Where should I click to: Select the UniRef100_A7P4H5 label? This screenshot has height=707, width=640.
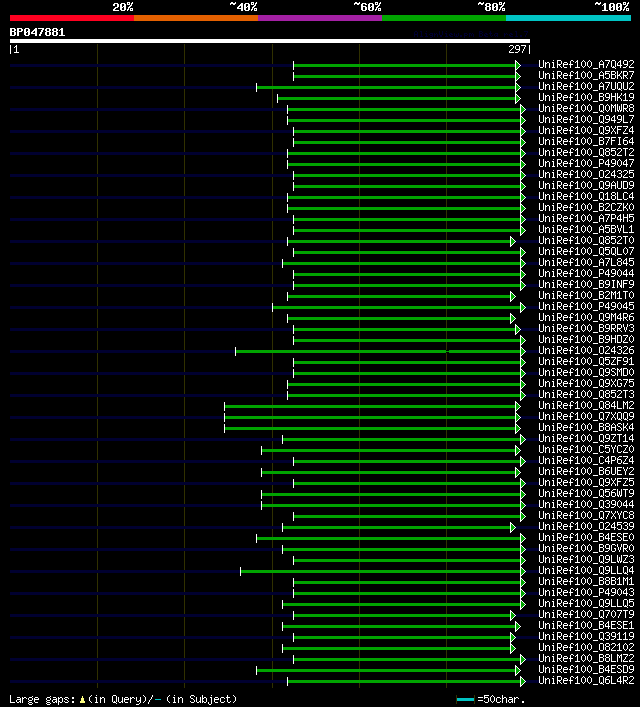click(x=586, y=218)
